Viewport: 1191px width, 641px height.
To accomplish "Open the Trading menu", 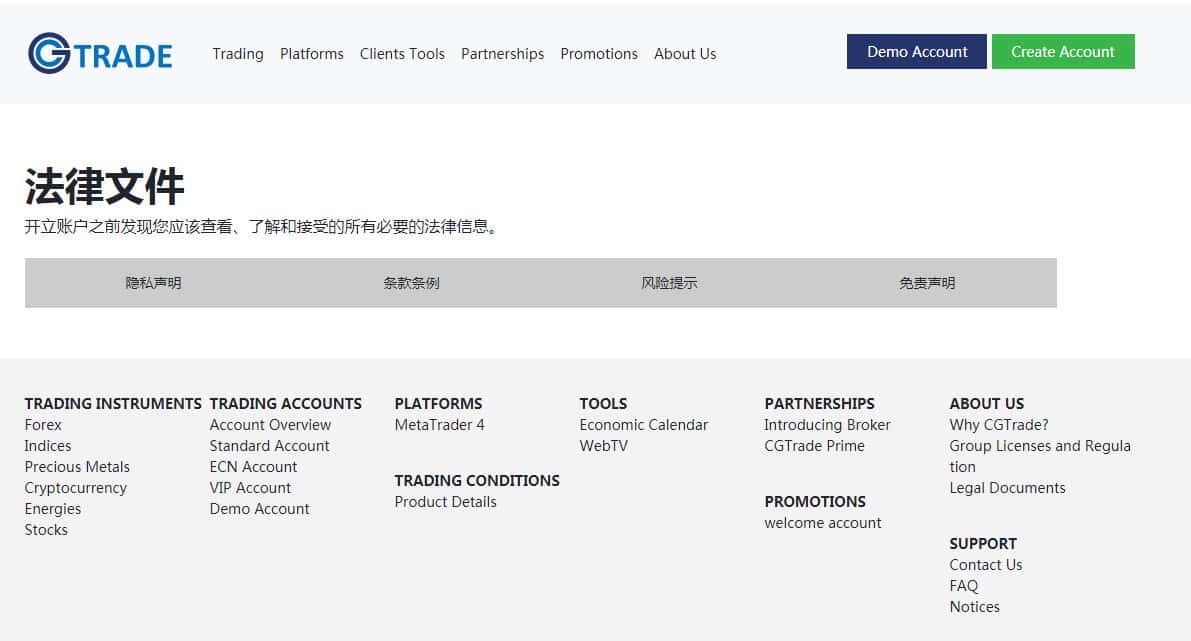I will coord(238,54).
